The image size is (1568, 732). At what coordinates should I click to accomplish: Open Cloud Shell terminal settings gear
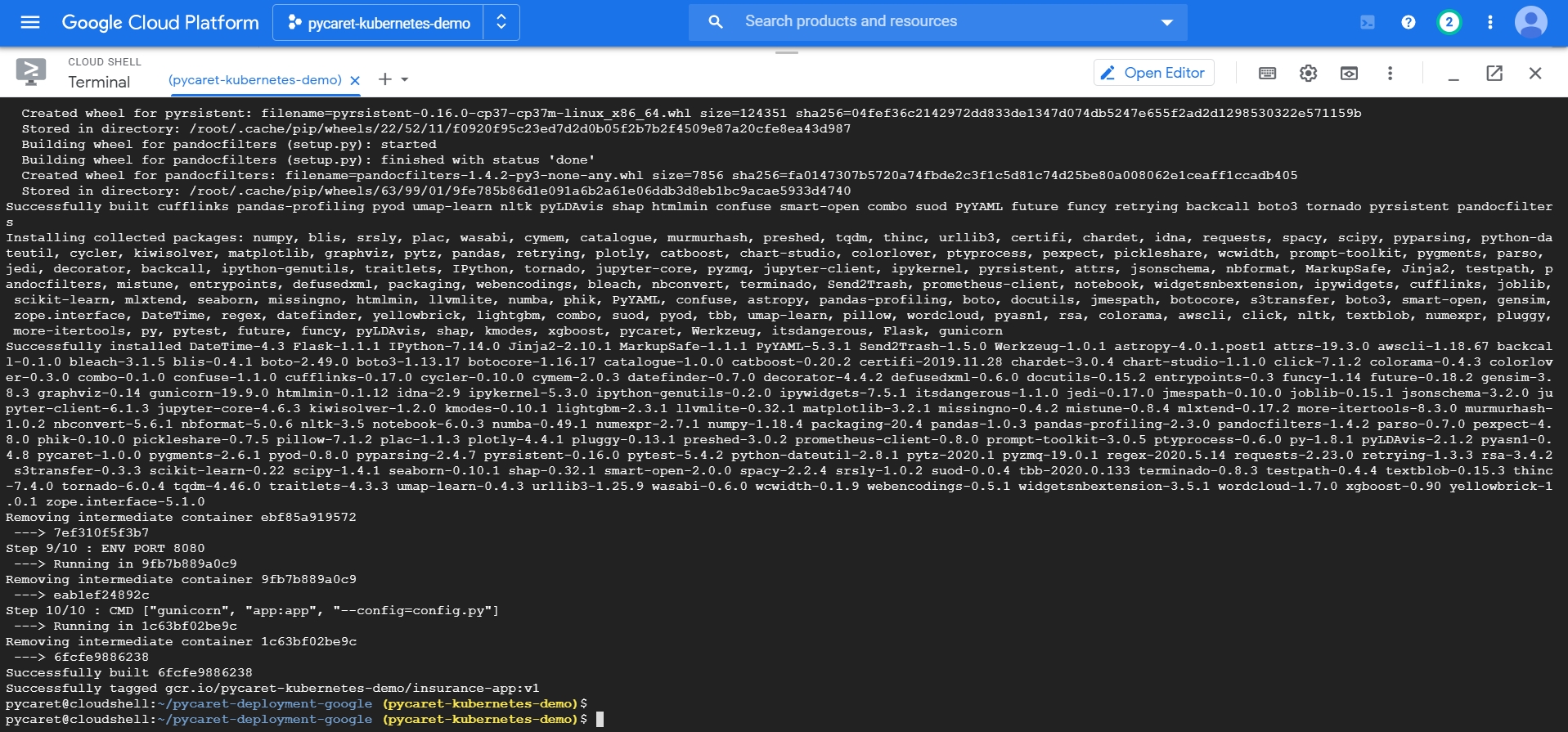pos(1308,74)
